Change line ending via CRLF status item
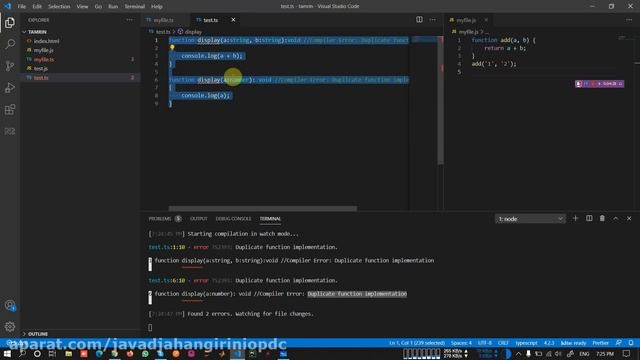 [503, 343]
